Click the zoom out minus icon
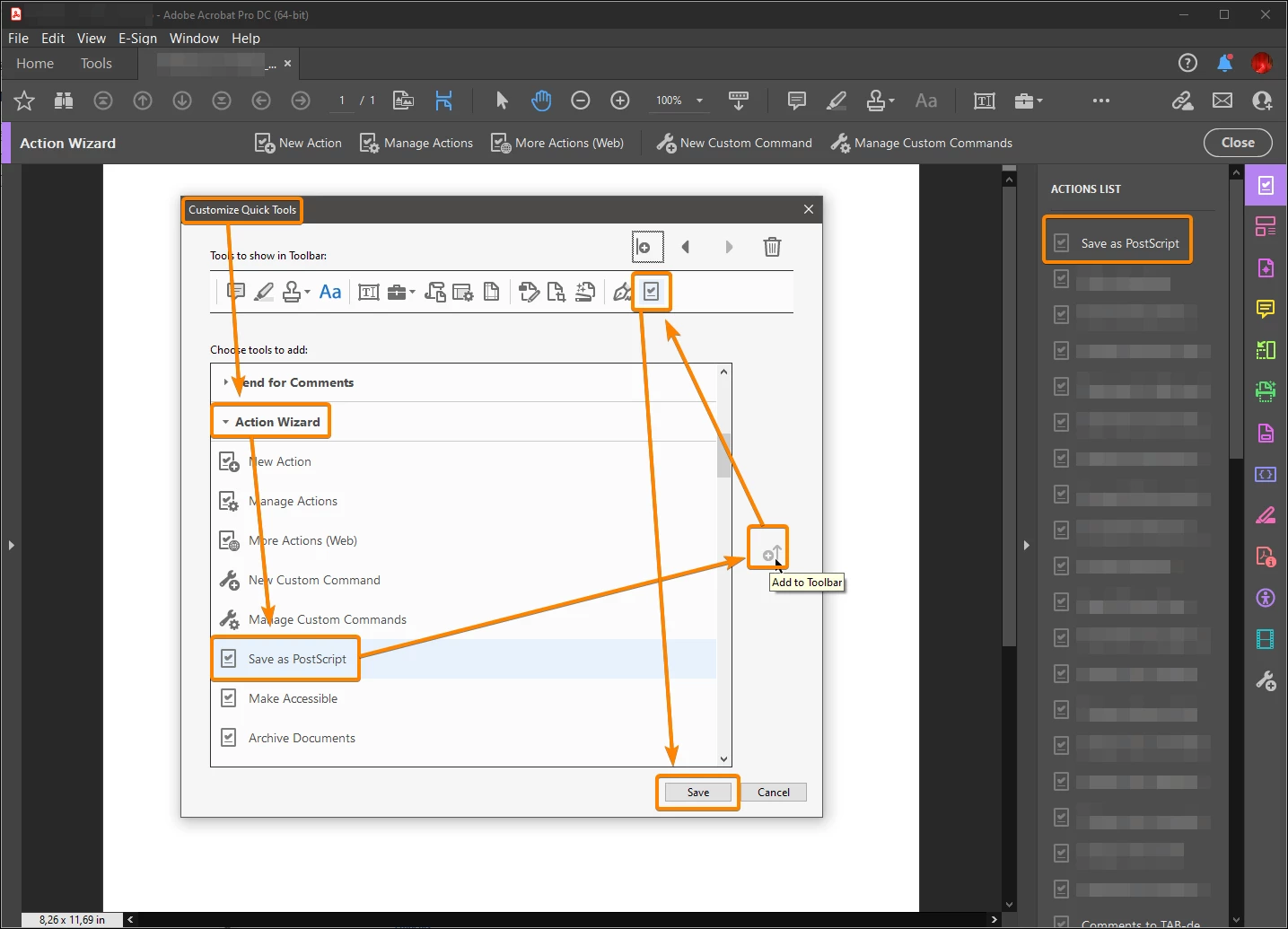This screenshot has height=929, width=1288. coord(581,101)
